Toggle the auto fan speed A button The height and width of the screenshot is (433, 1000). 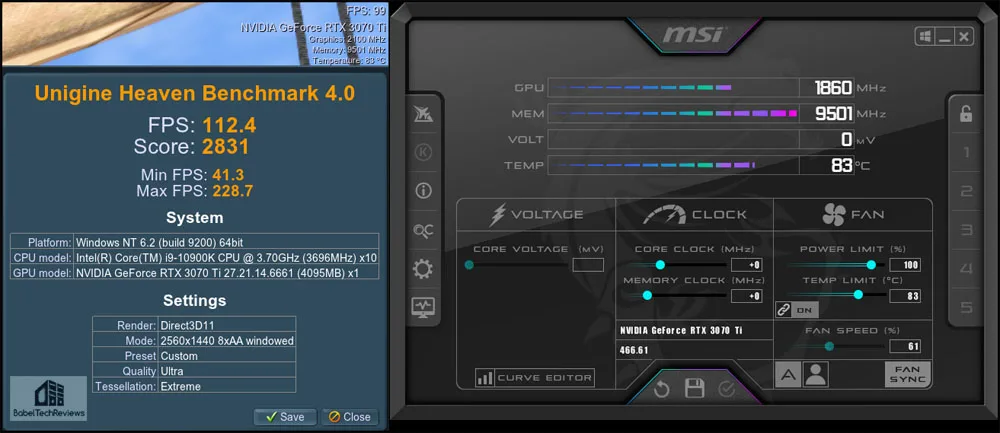788,374
